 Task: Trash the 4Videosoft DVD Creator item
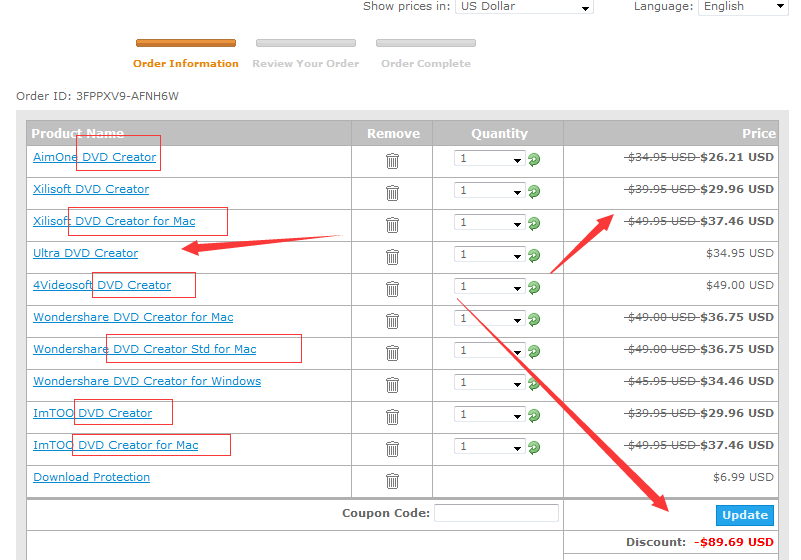coord(392,289)
